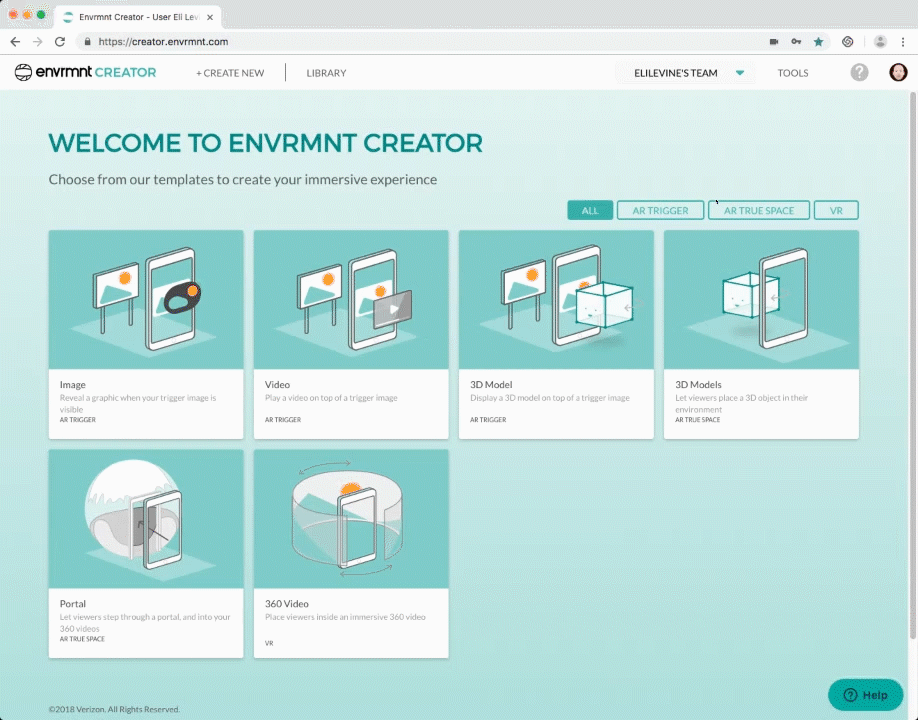918x720 pixels.
Task: Expand the Elilevine's Team dropdown arrow
Action: 740,73
